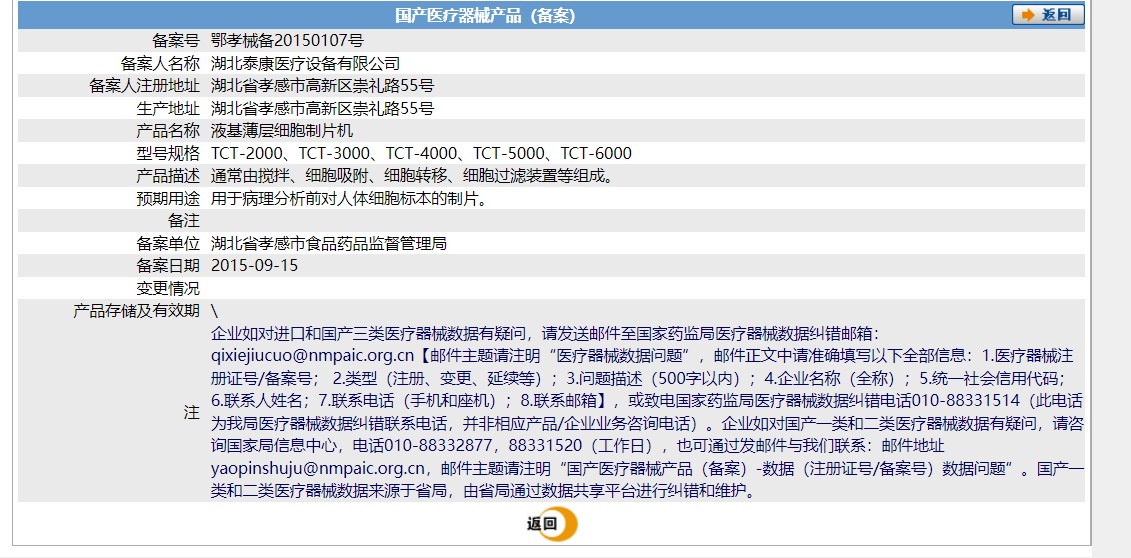Click the 产品存储及有效期 label
The image size is (1131, 558).
pos(136,311)
